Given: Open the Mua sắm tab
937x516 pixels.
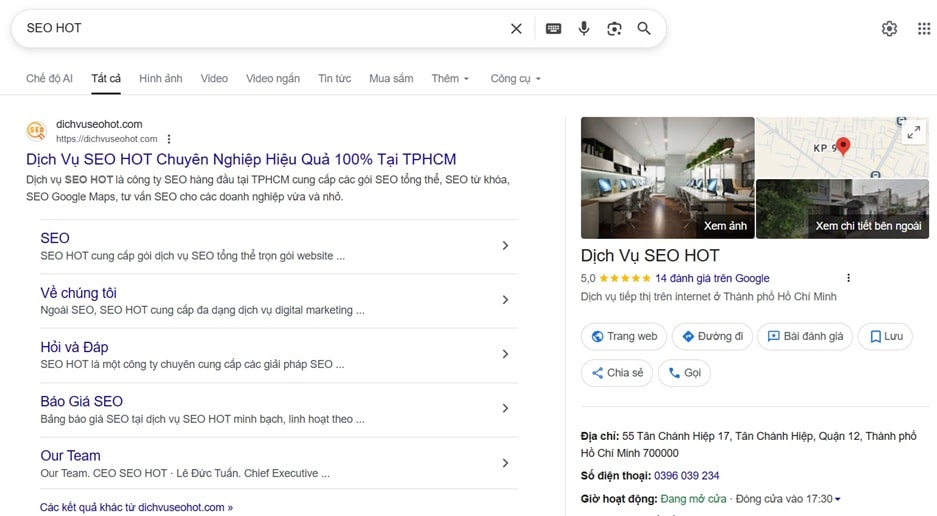Looking at the screenshot, I should tap(391, 78).
